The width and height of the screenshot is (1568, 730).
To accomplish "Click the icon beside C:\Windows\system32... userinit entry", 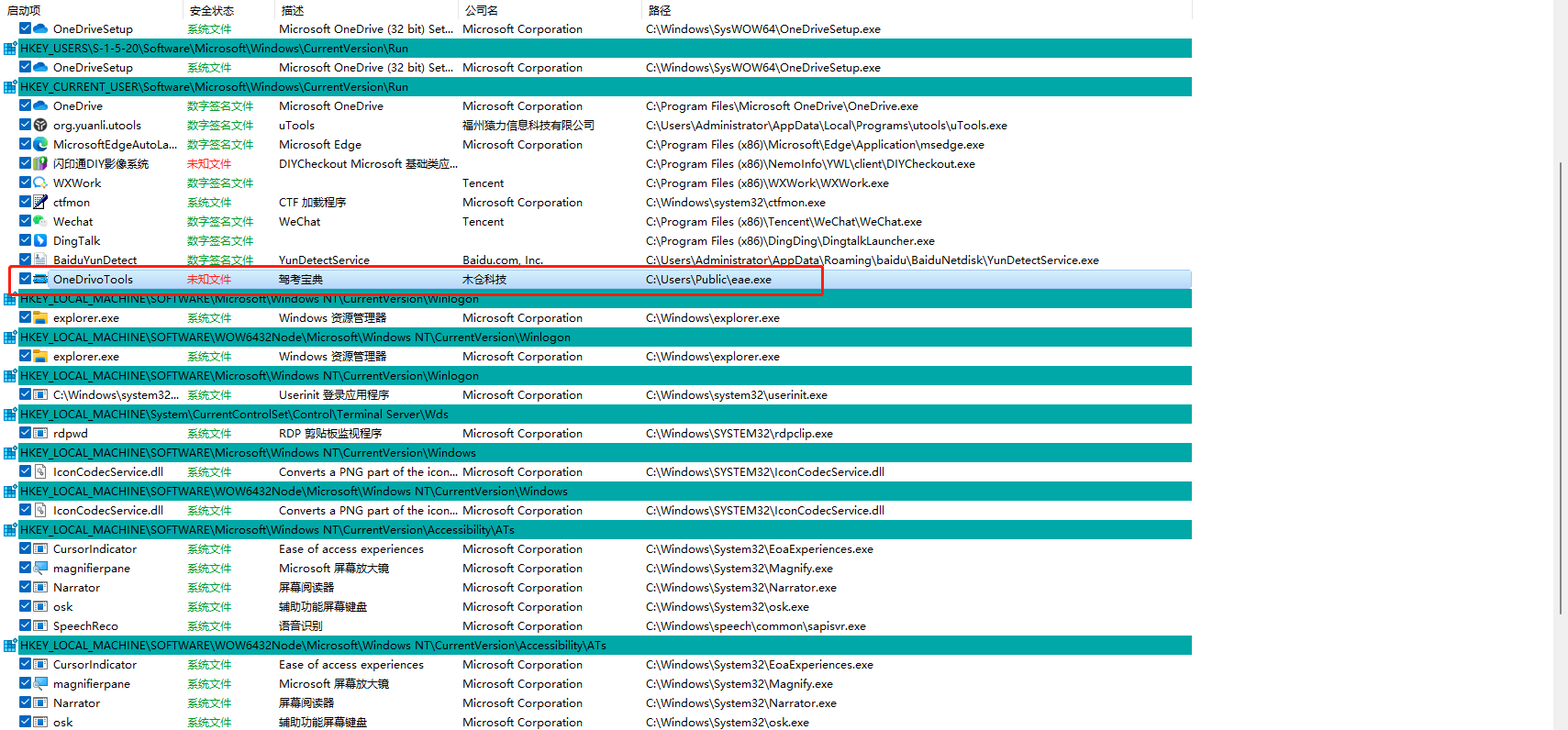I will tap(40, 394).
